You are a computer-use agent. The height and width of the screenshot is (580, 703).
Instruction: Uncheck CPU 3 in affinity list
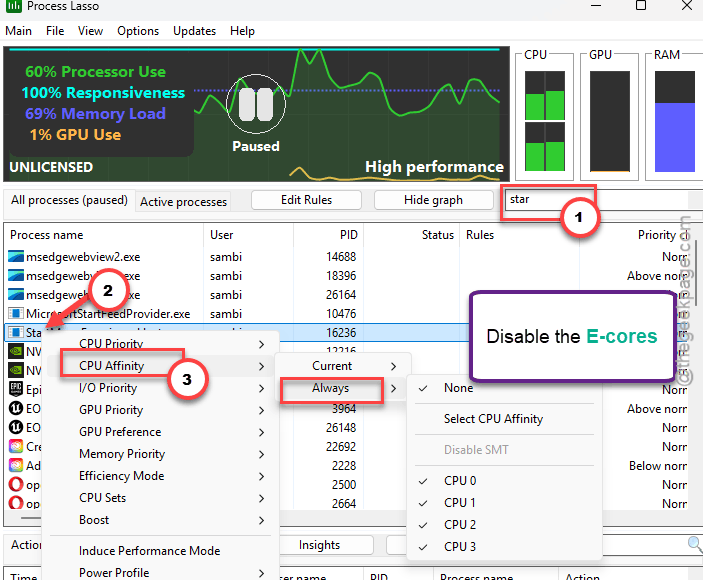(x=460, y=547)
